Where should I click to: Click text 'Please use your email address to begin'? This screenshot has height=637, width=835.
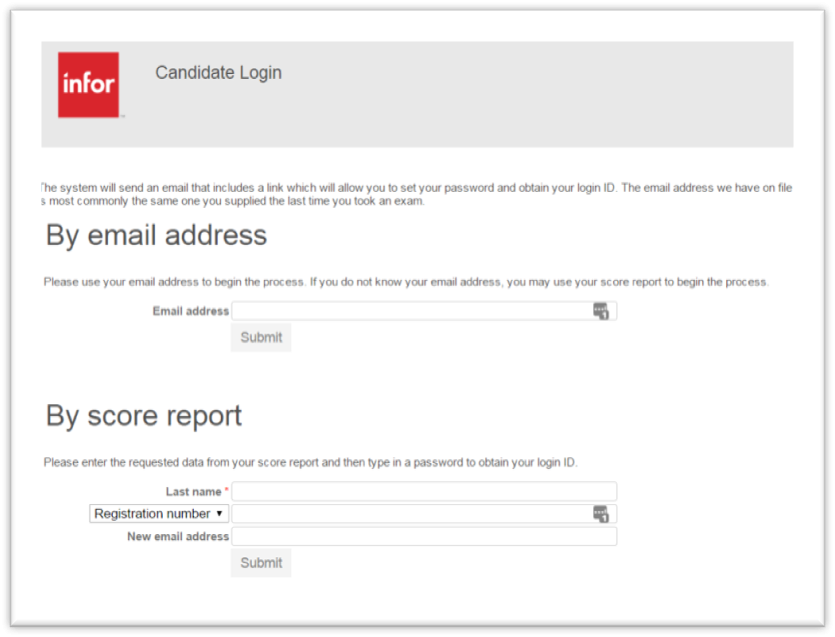coord(143,282)
